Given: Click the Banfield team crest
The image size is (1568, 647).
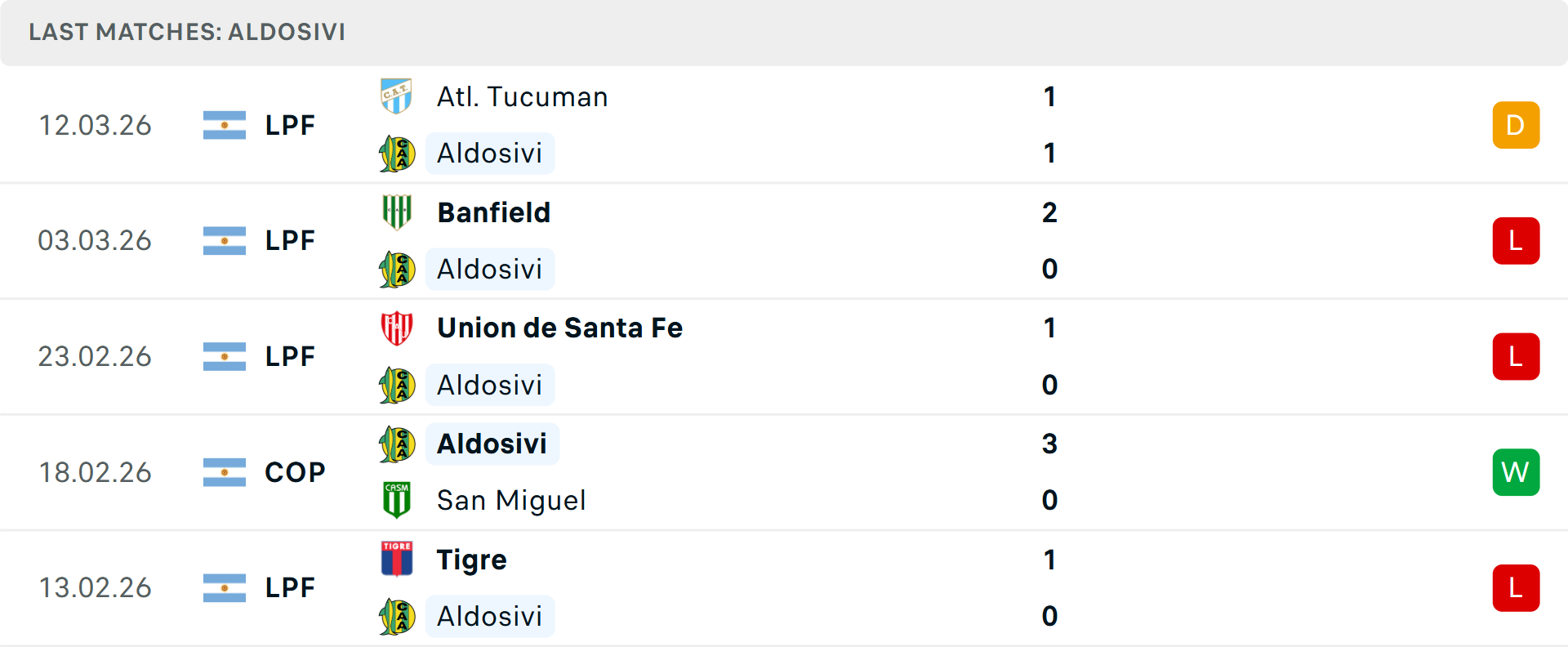Looking at the screenshot, I should [x=397, y=212].
